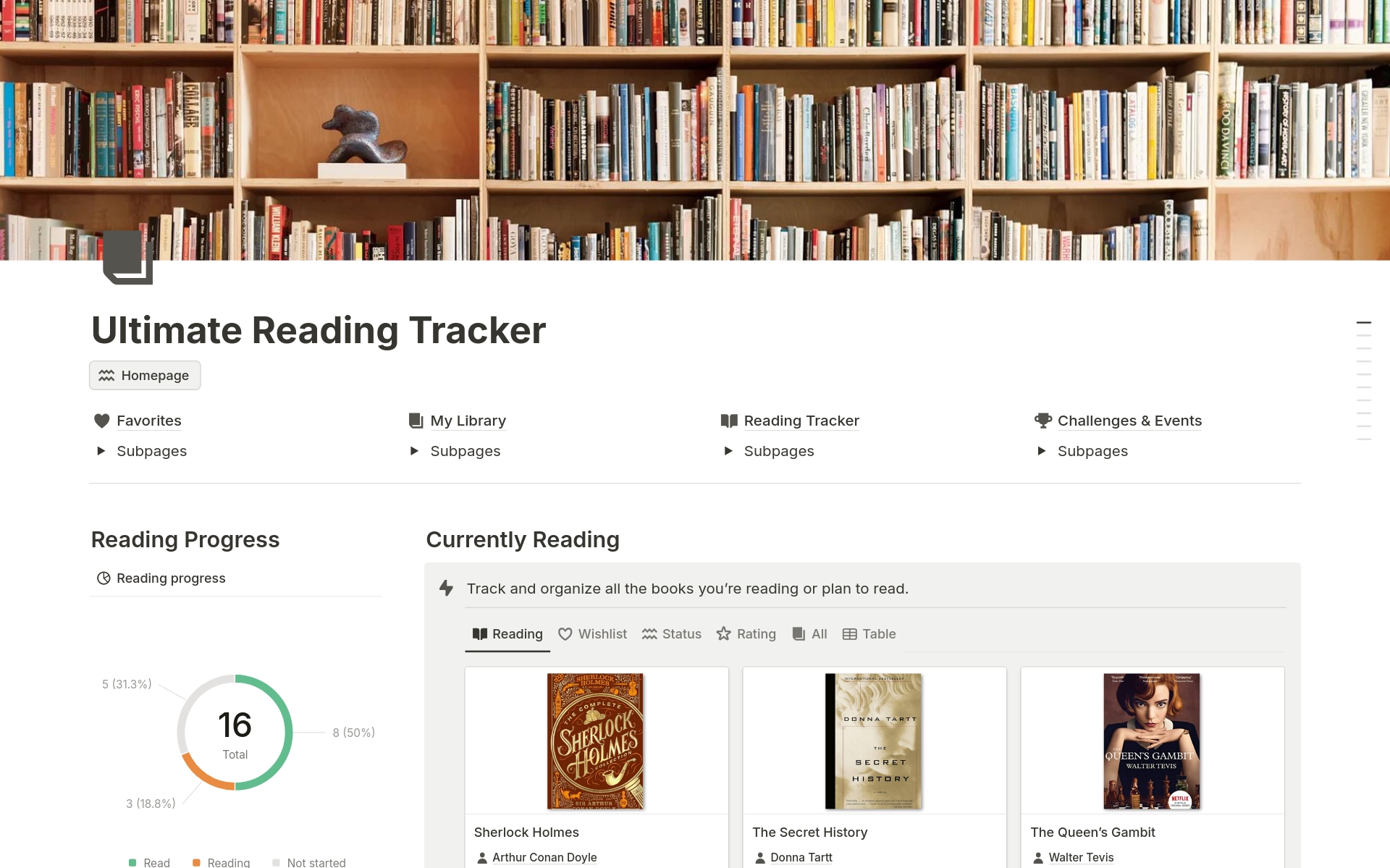Click the heart icon on the Wishlist view
The width and height of the screenshot is (1390, 868).
pos(565,633)
